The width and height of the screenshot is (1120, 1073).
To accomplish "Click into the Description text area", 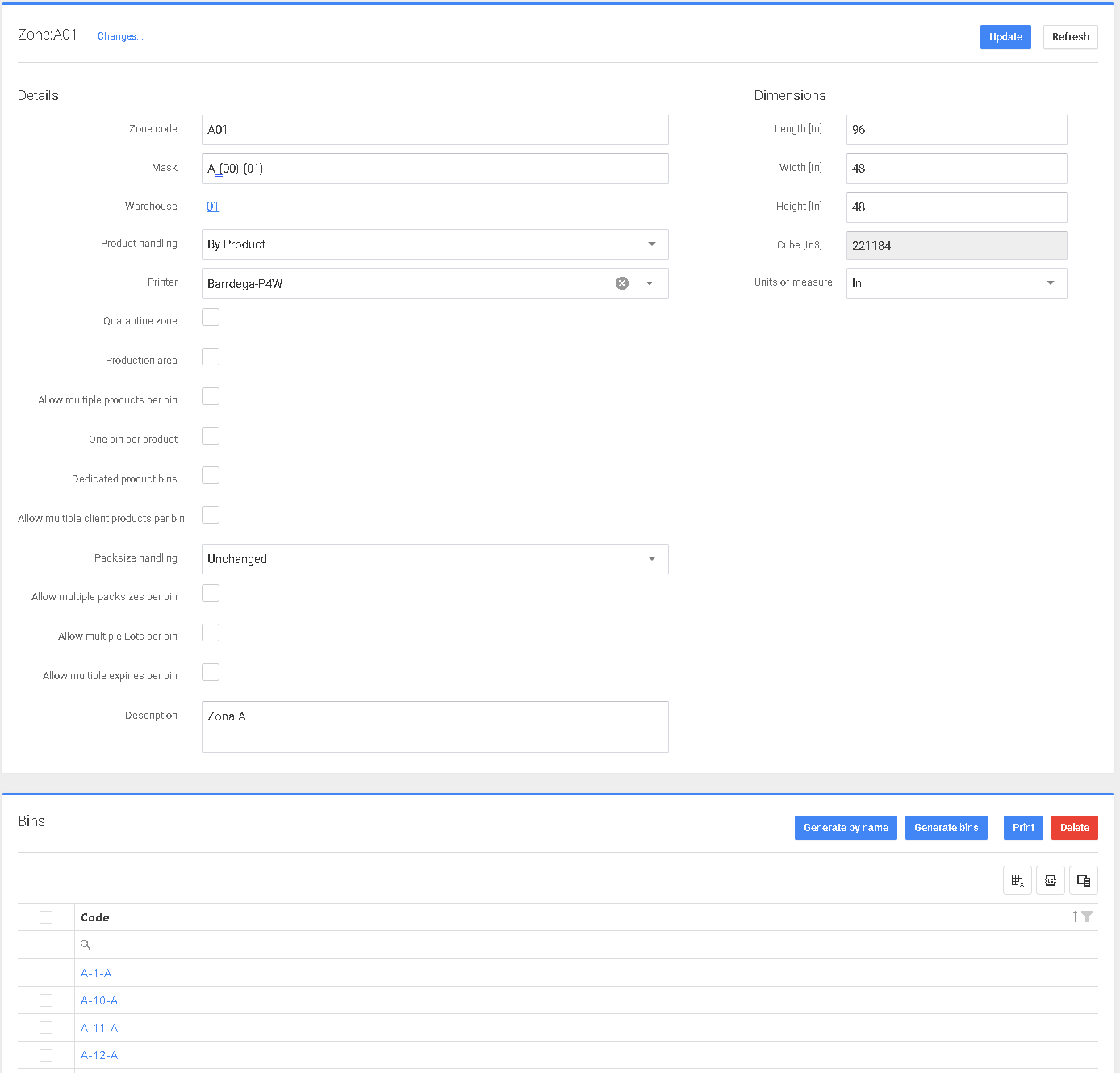I will (x=435, y=727).
